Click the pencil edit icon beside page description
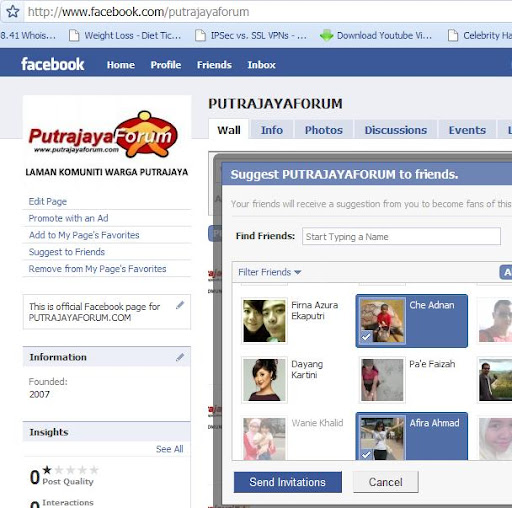This screenshot has height=508, width=512. coord(180,305)
